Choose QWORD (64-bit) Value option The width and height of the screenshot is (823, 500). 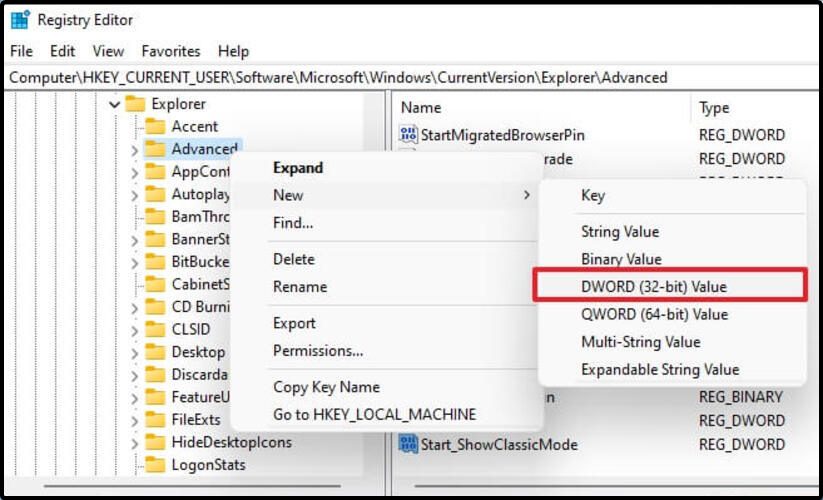click(654, 314)
